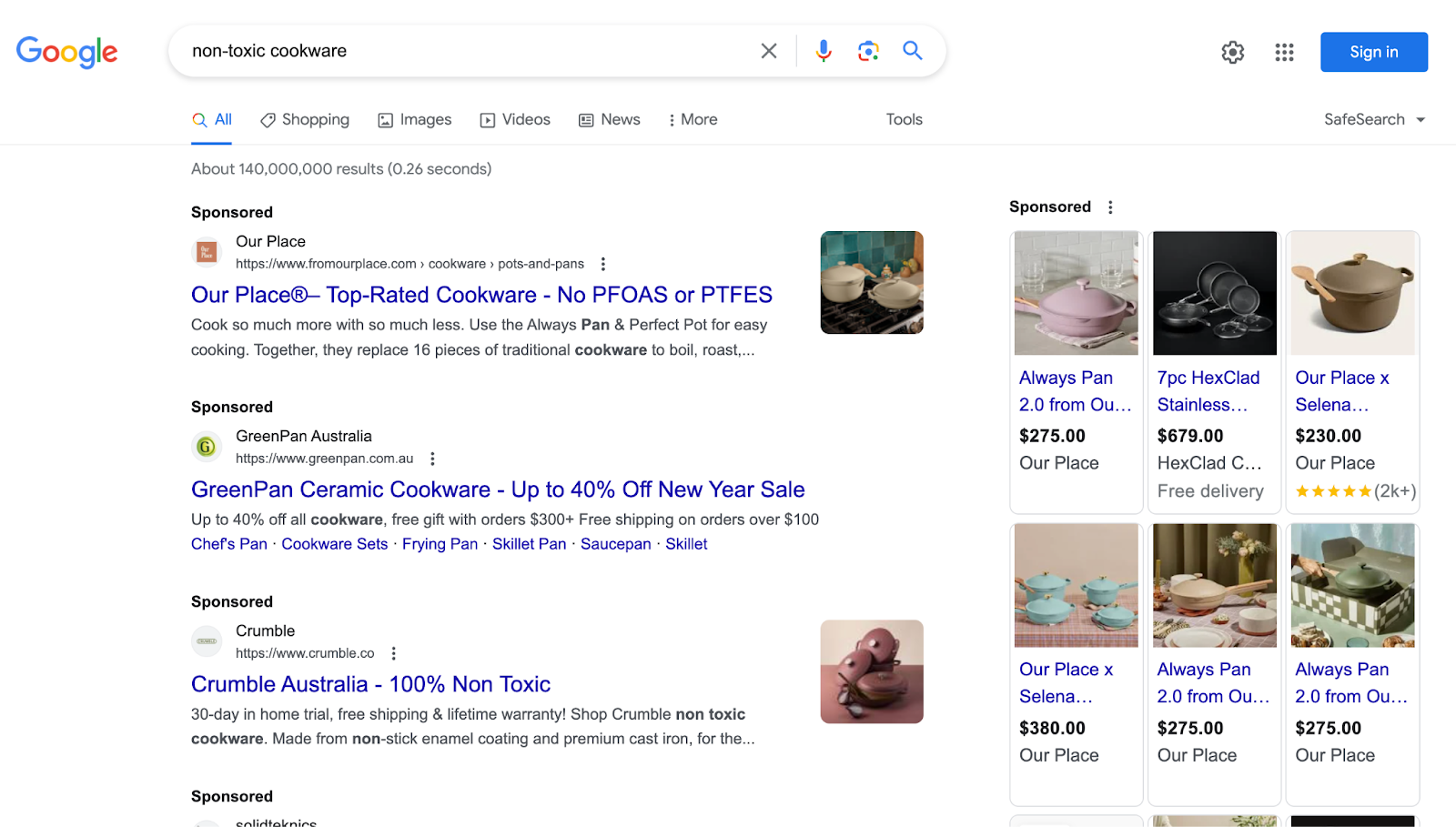Open Our Place x Selena $230 image
This screenshot has height=827, width=1456.
click(x=1353, y=293)
